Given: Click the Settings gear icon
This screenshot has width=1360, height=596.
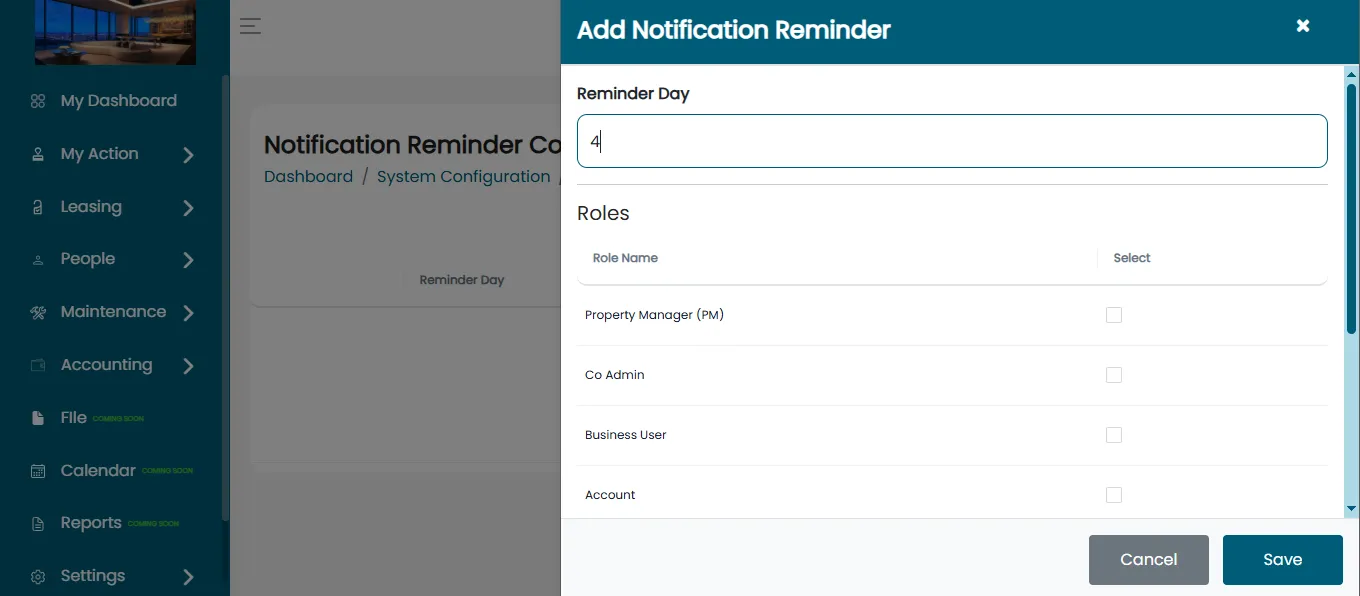Looking at the screenshot, I should pos(38,577).
